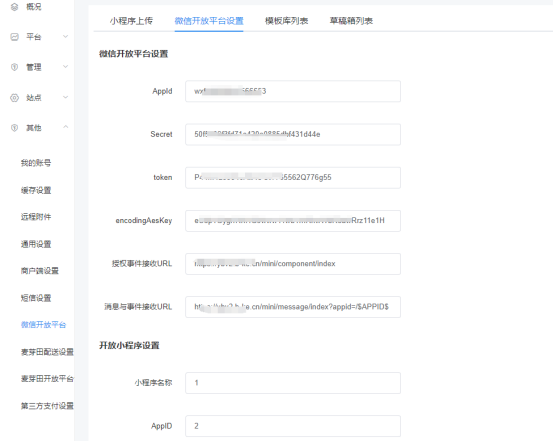
Task: Switch to the 小程序上传 tab
Action: click(x=131, y=21)
